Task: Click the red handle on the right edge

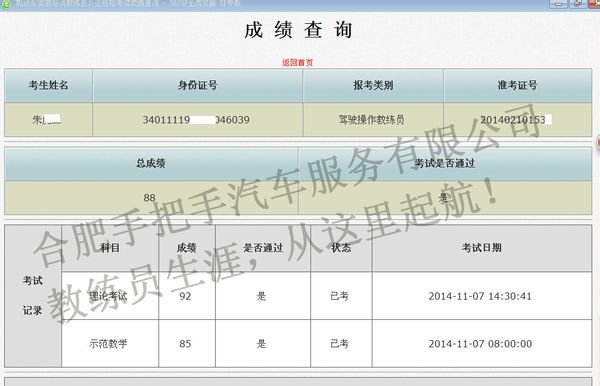Action: 598,142
